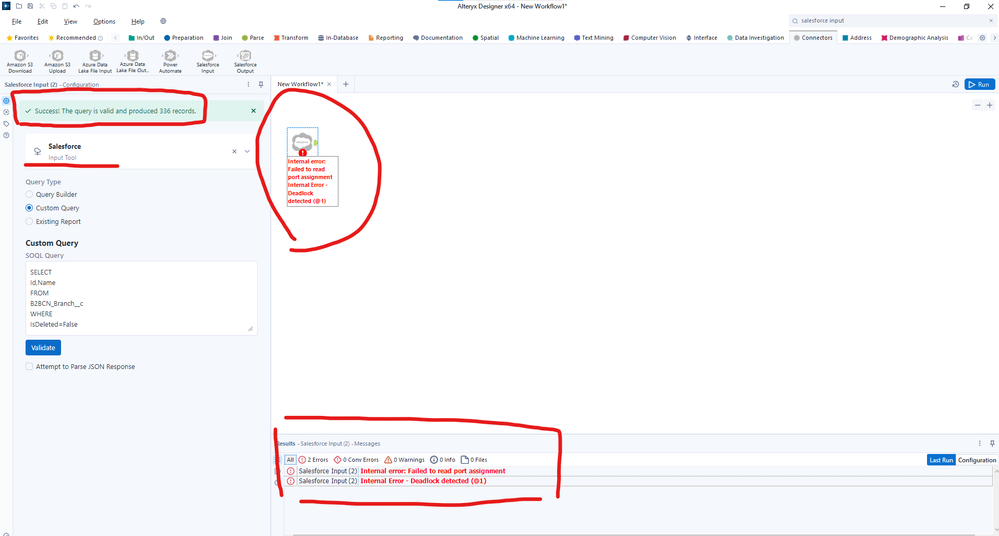The image size is (999, 536).
Task: Show Last Run results
Action: click(x=941, y=460)
